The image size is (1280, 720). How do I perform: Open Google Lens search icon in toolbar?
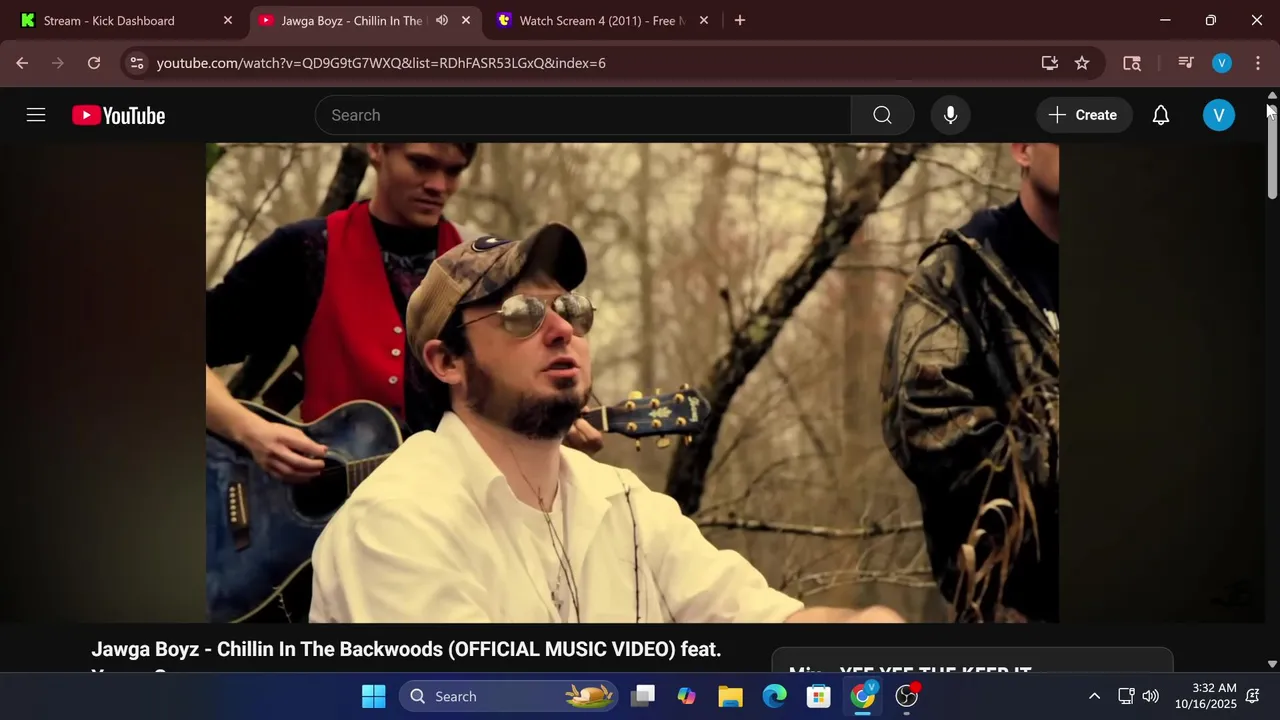point(1132,63)
